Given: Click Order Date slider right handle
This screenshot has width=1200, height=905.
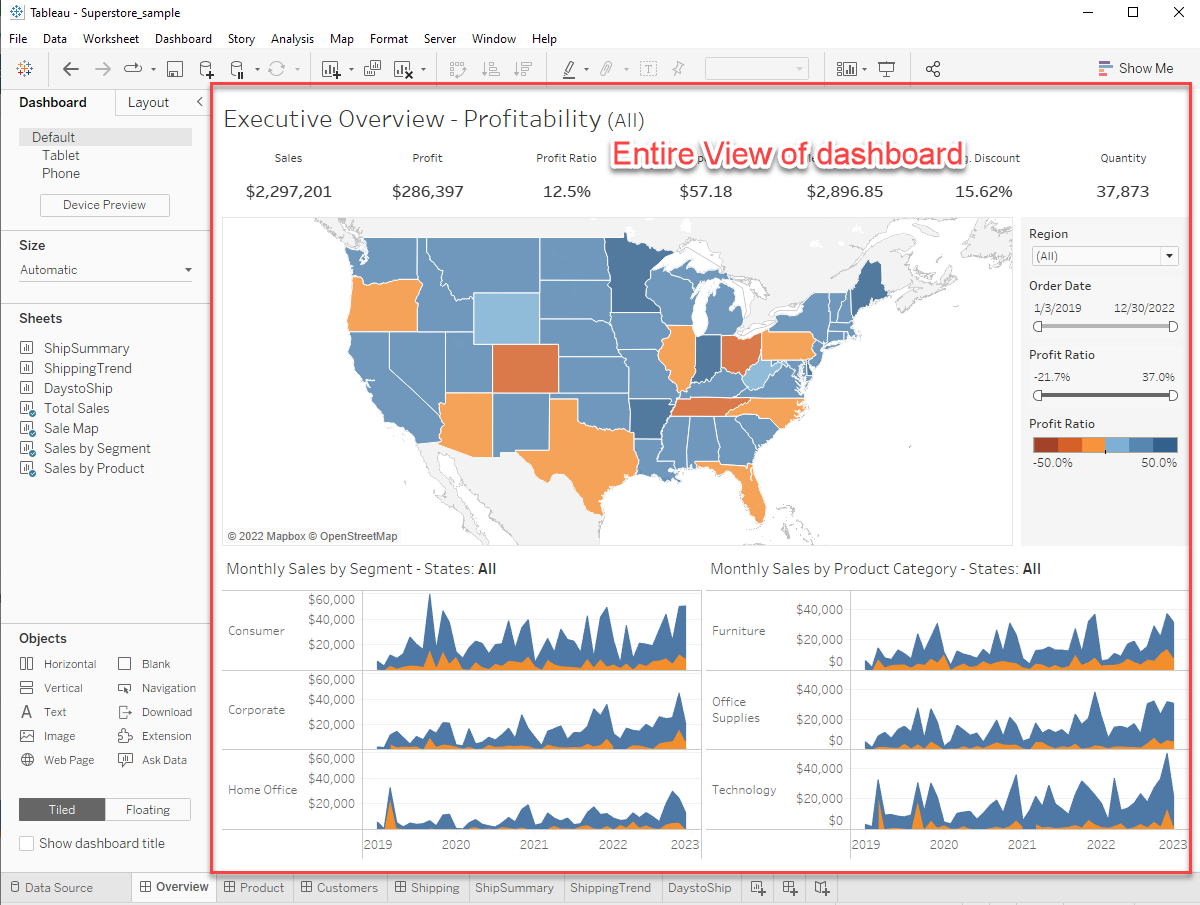Looking at the screenshot, I should pos(1173,326).
